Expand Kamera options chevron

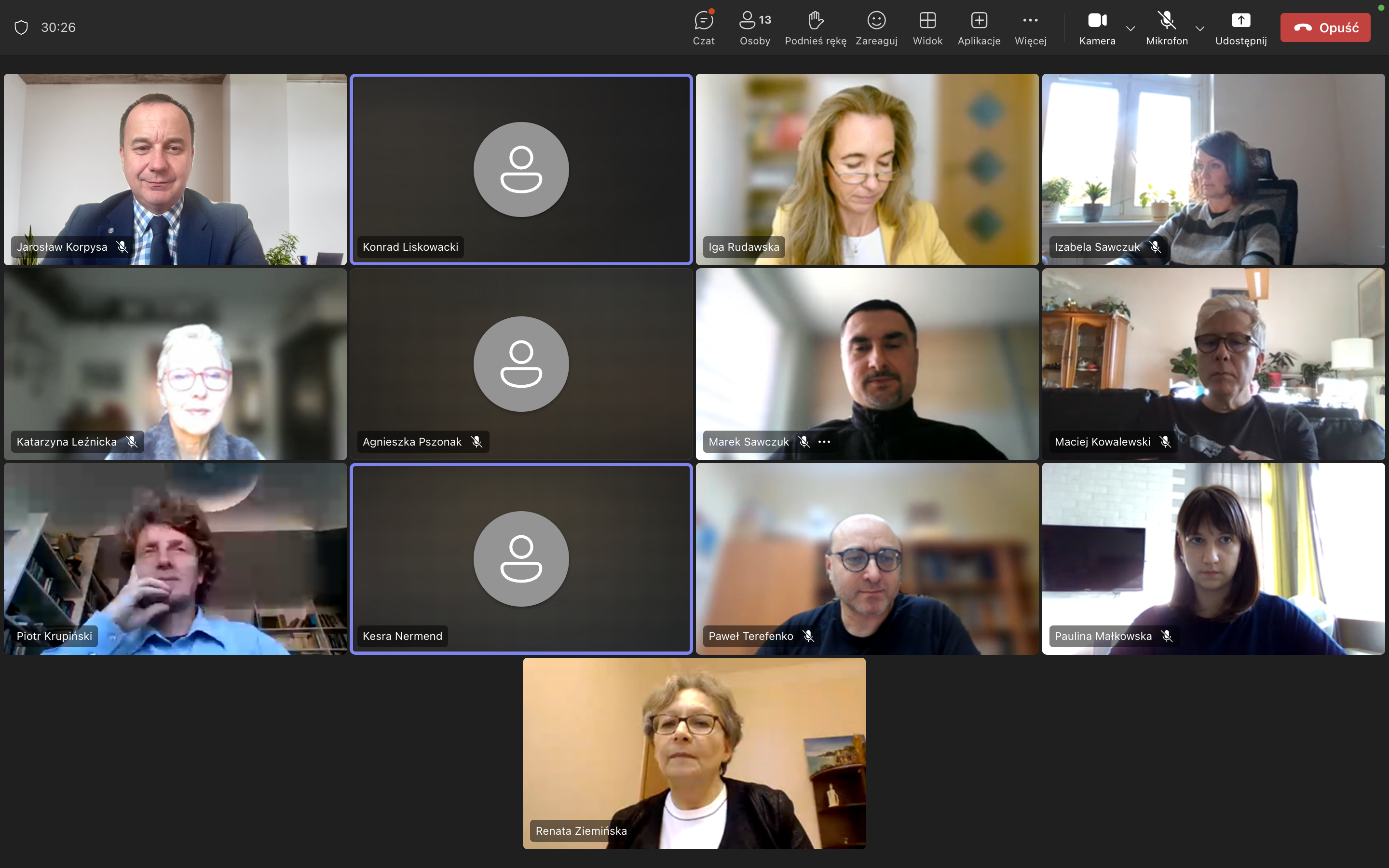pyautogui.click(x=1130, y=28)
